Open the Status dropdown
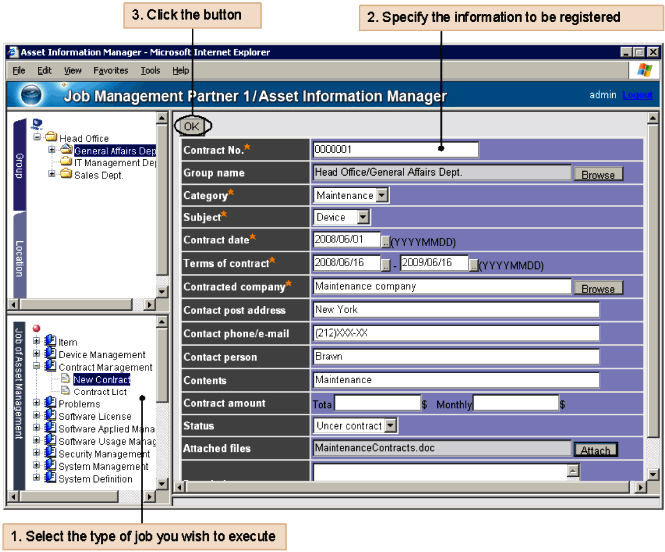Viewport: 665px width, 552px height. 390,426
